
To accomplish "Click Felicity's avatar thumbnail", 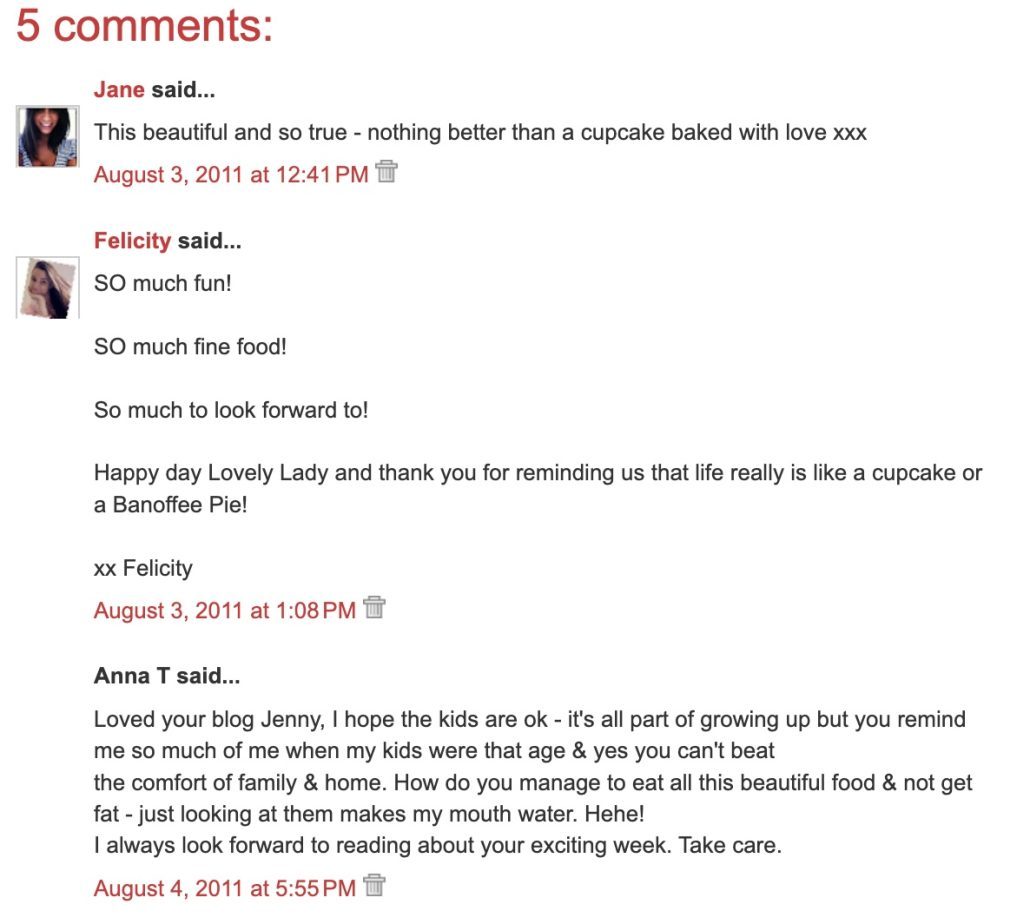I will click(47, 287).
